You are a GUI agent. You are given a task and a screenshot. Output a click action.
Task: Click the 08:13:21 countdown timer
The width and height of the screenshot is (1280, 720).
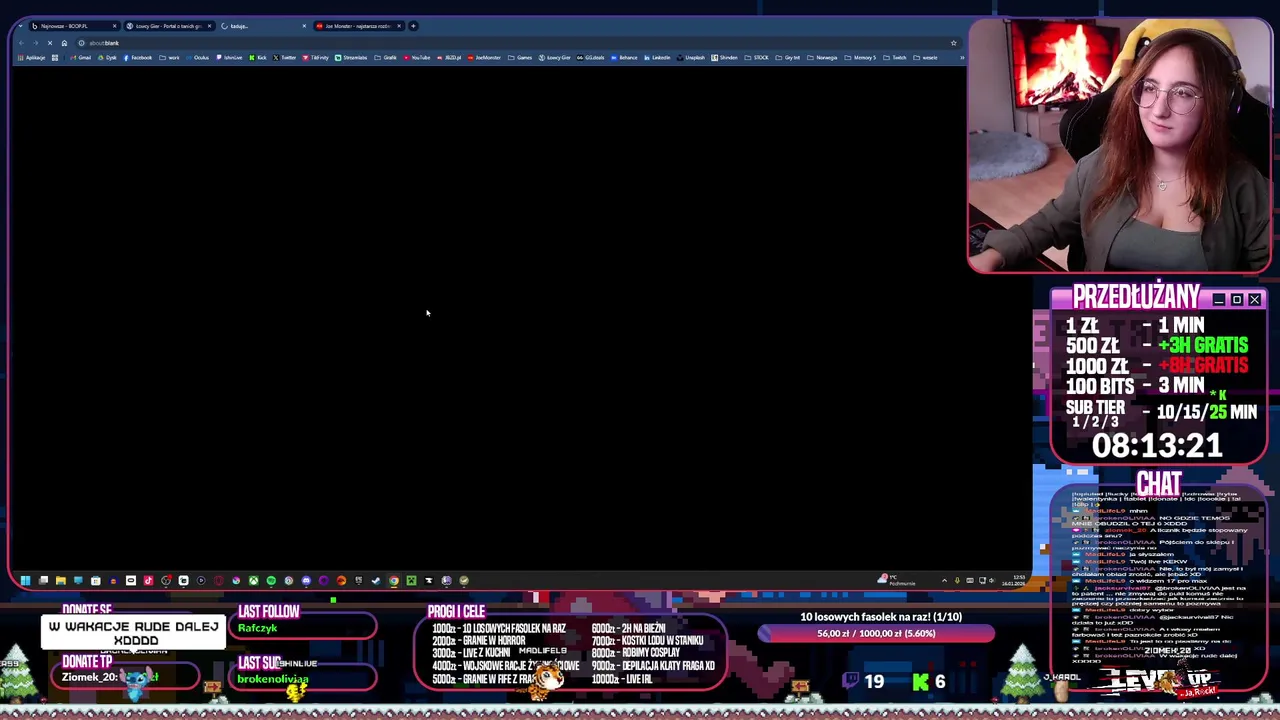point(1157,445)
